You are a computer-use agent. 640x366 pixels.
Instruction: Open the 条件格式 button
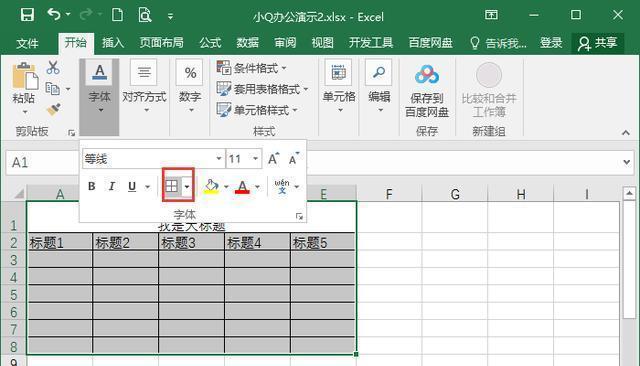point(251,68)
